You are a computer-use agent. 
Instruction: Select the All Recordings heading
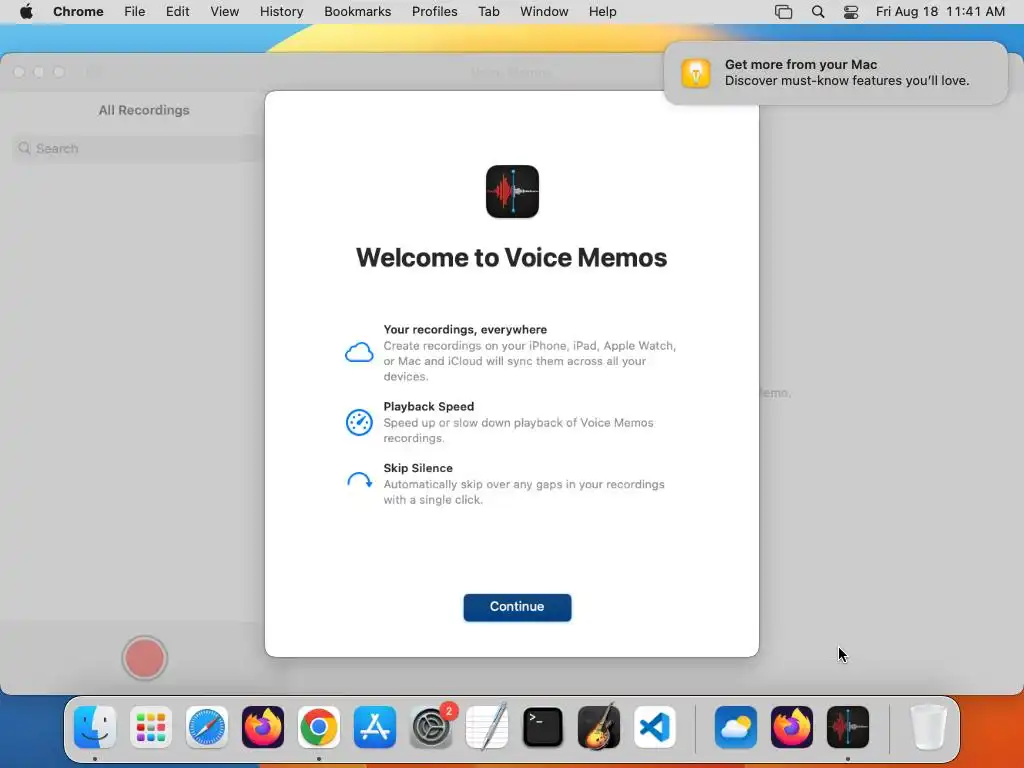click(144, 110)
